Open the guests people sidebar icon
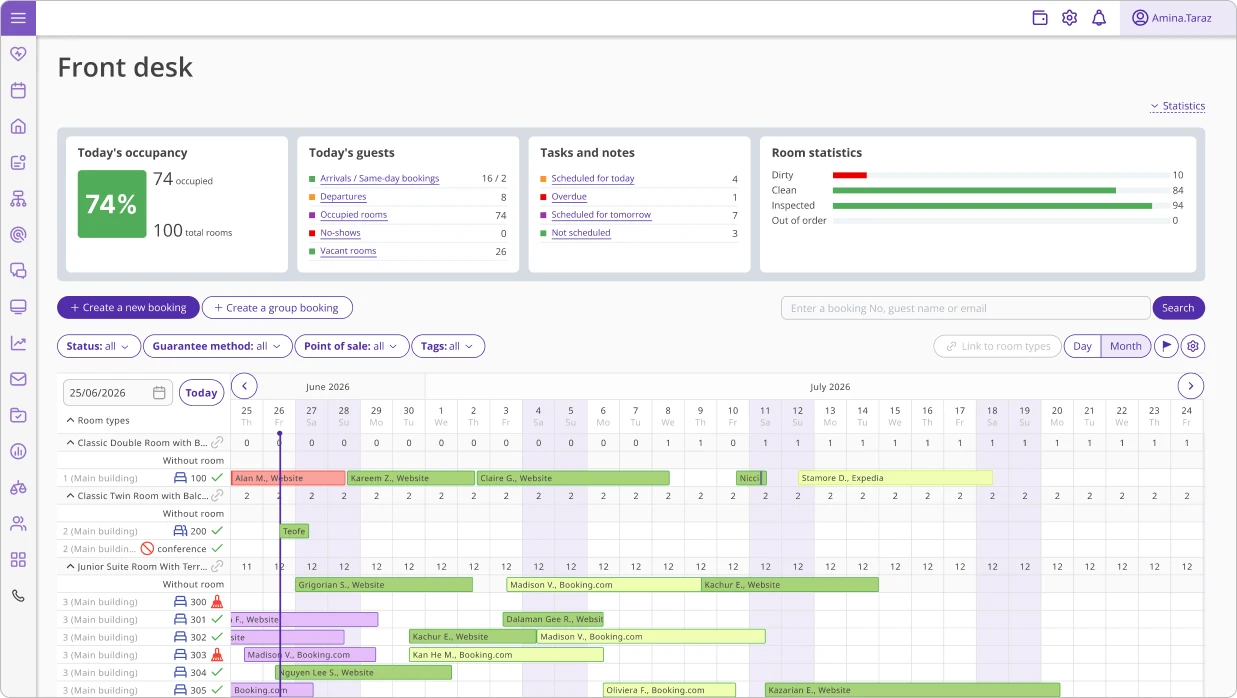Image resolution: width=1237 pixels, height=698 pixels. coord(18,523)
